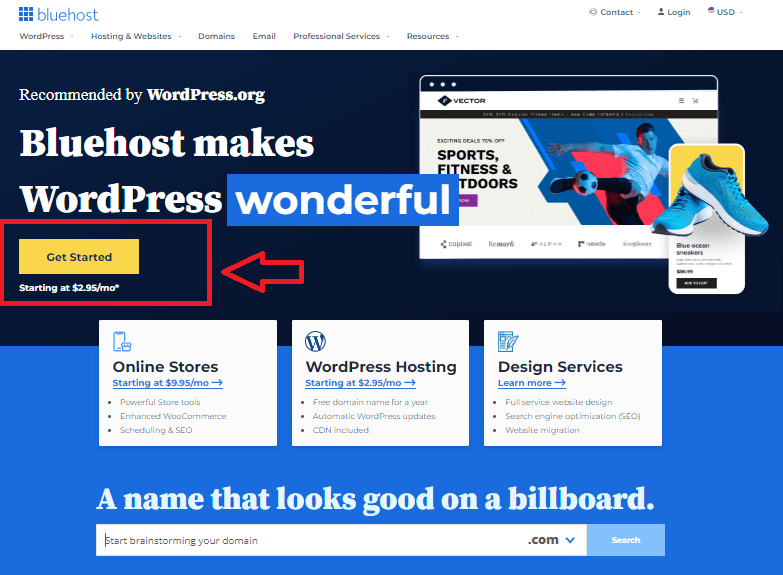The width and height of the screenshot is (783, 575).
Task: Click the 'Blue ocean sneakers' product label
Action: coord(692,249)
